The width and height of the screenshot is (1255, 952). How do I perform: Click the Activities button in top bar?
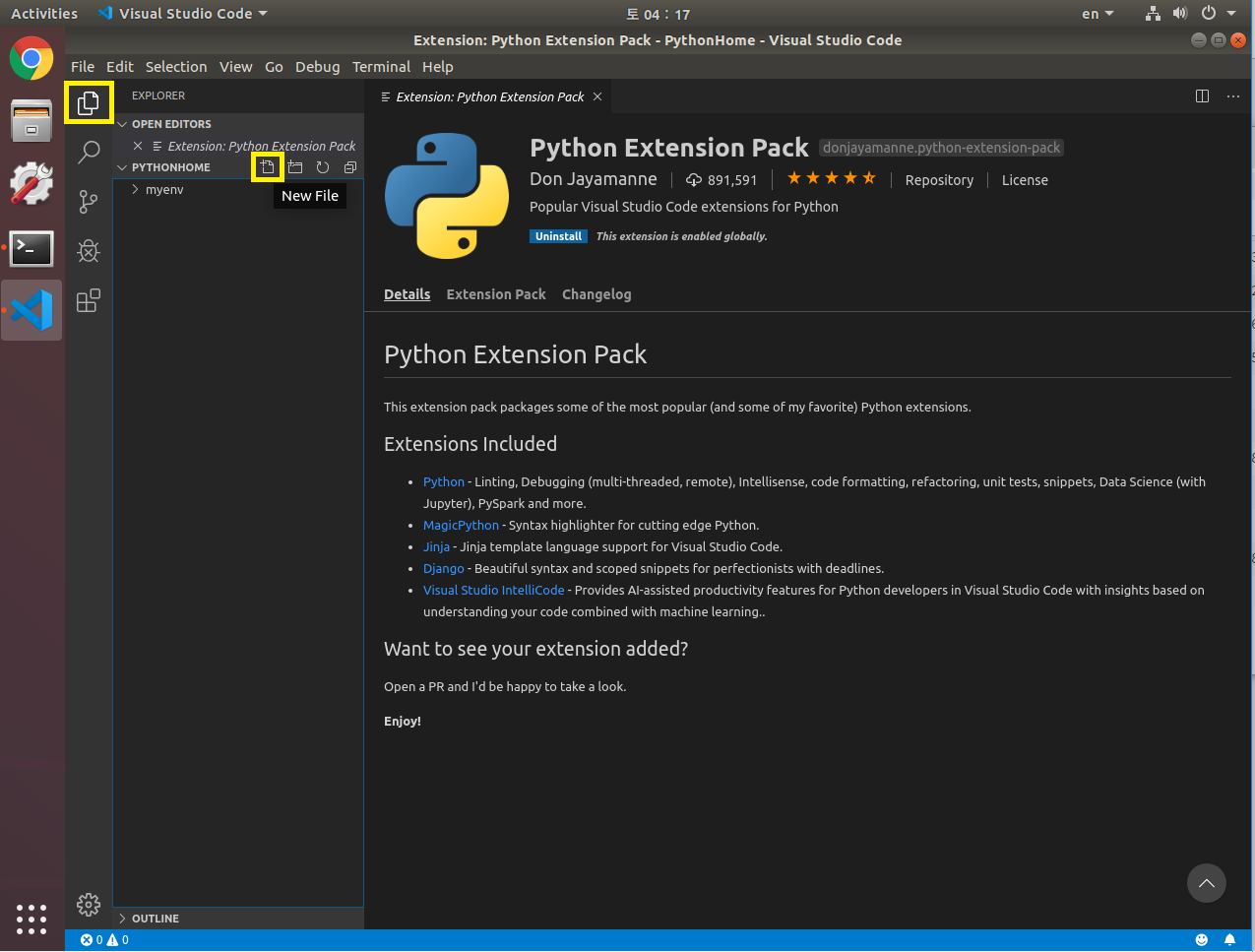click(44, 14)
